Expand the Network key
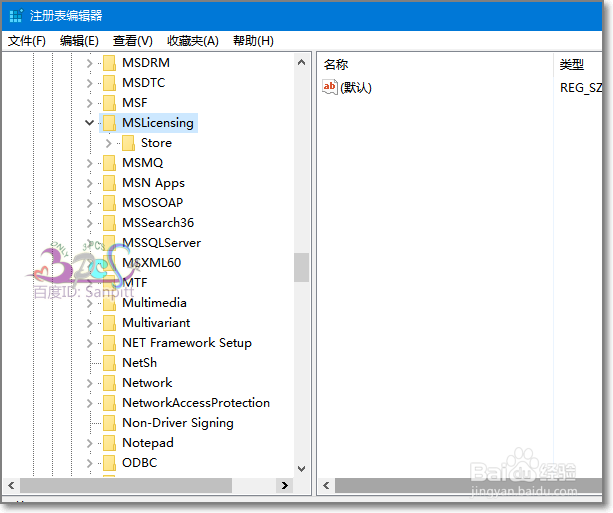The height and width of the screenshot is (513, 613). click(90, 383)
